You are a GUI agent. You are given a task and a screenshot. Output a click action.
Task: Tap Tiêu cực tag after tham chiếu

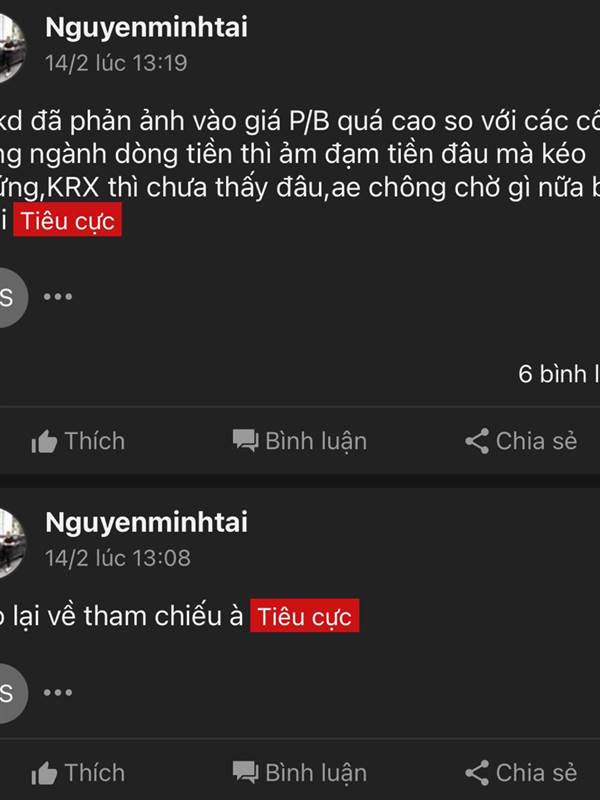[305, 616]
